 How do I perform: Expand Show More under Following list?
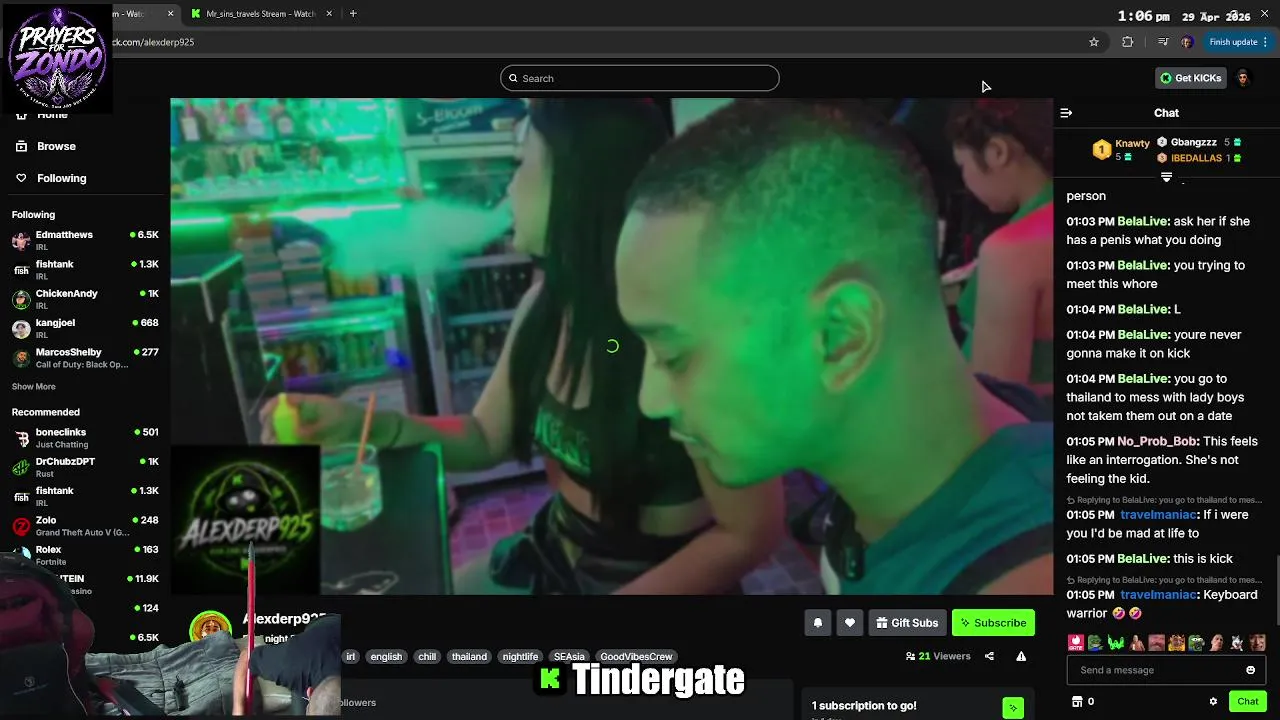point(34,387)
